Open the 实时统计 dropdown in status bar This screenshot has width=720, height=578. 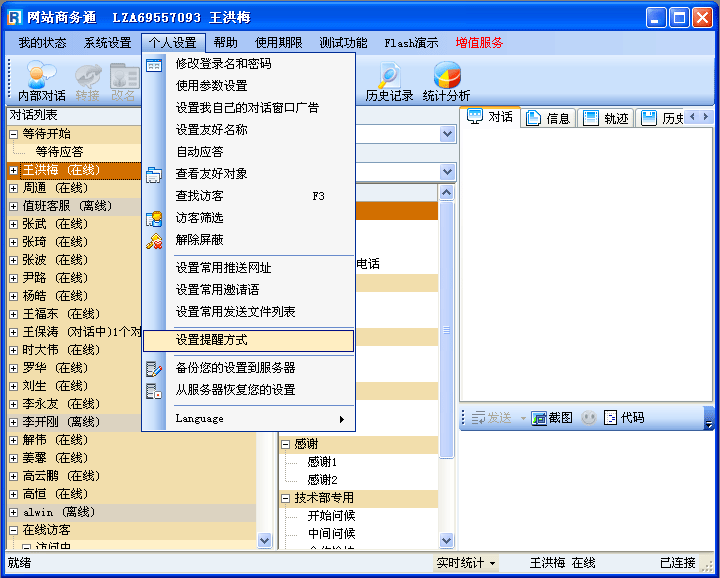[466, 563]
